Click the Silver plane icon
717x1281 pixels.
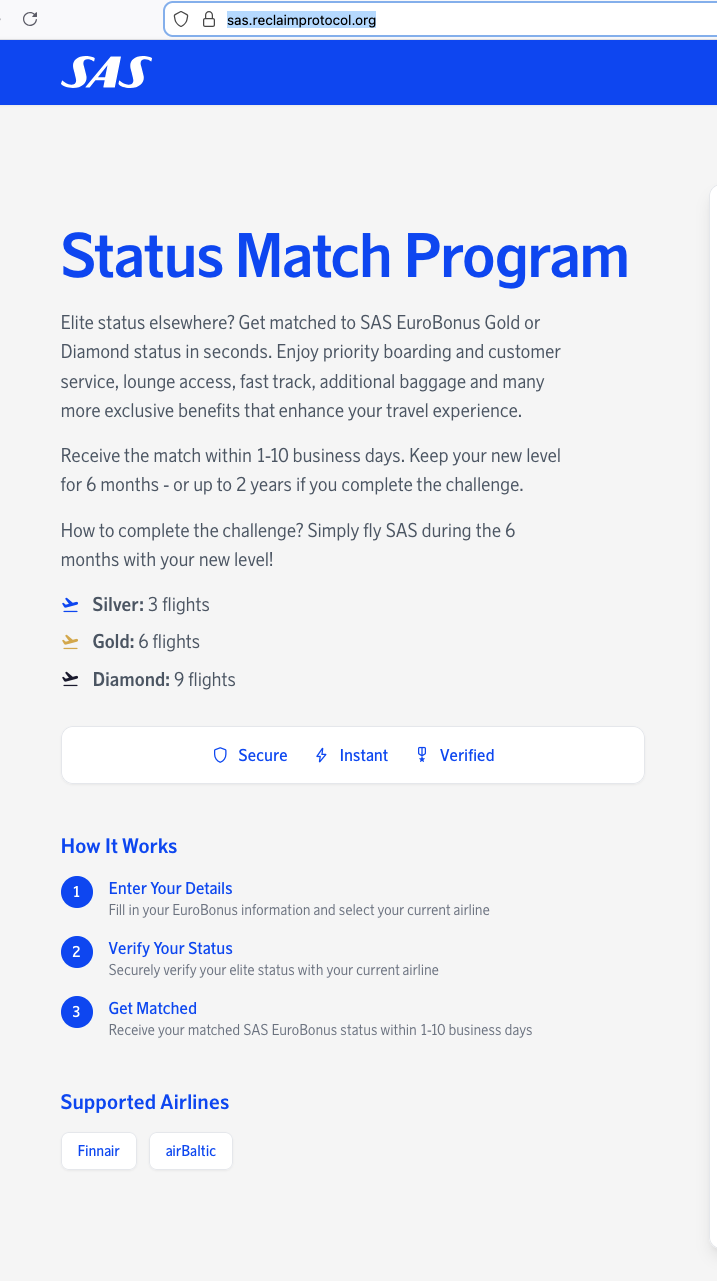pos(70,605)
